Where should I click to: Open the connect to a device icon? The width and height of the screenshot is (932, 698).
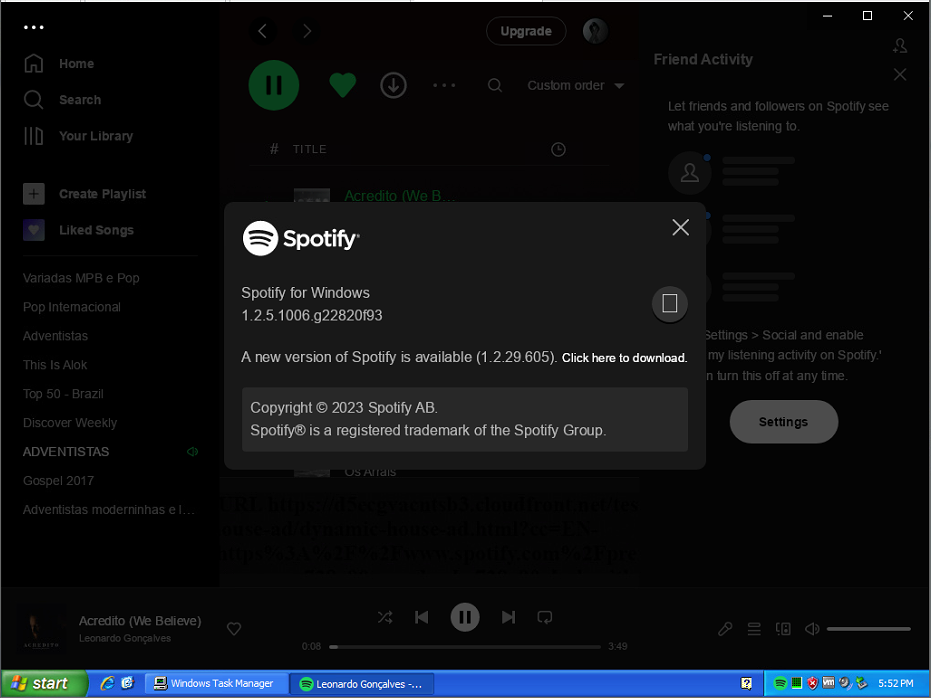point(783,629)
